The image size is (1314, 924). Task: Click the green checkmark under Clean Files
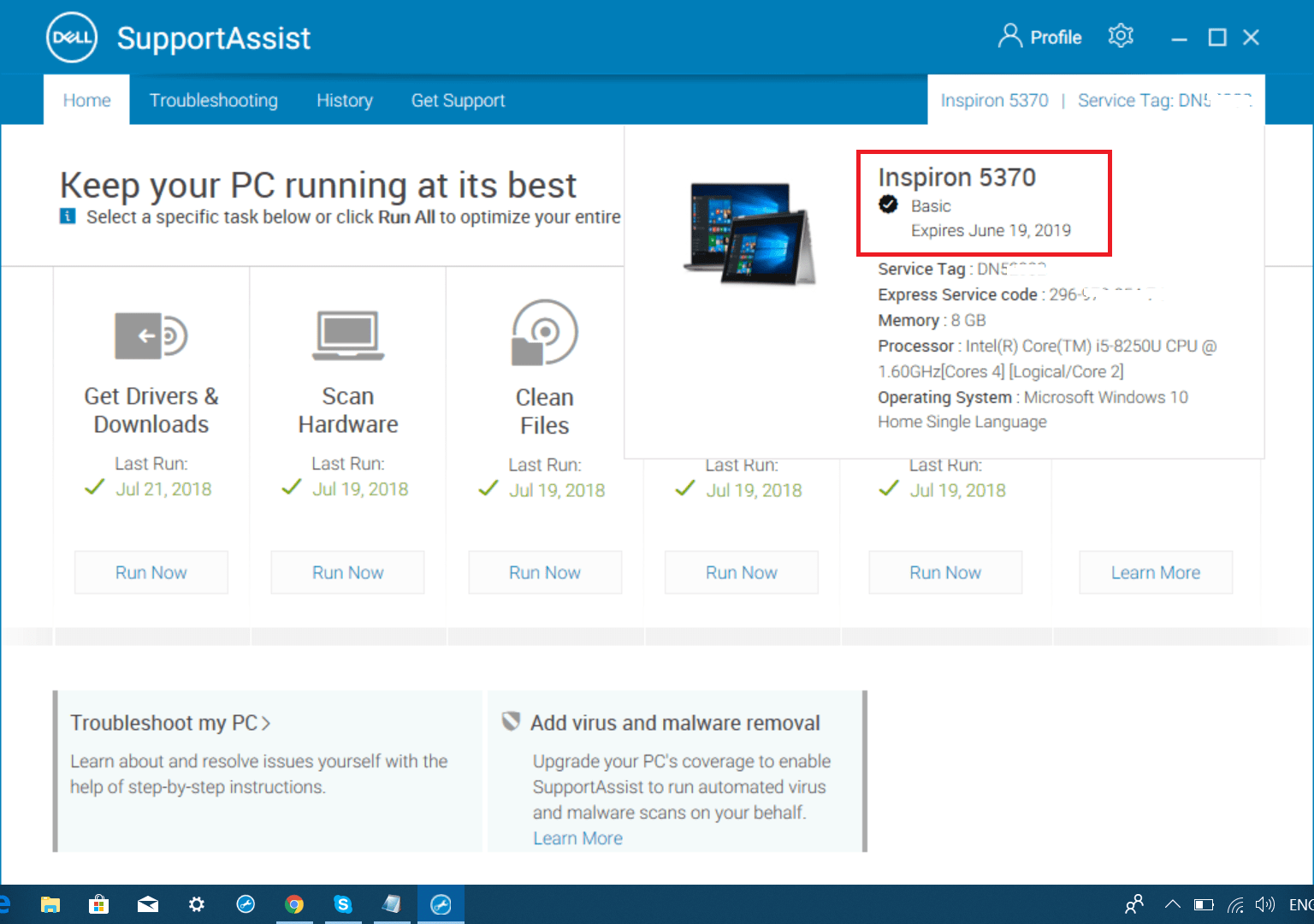coord(488,488)
